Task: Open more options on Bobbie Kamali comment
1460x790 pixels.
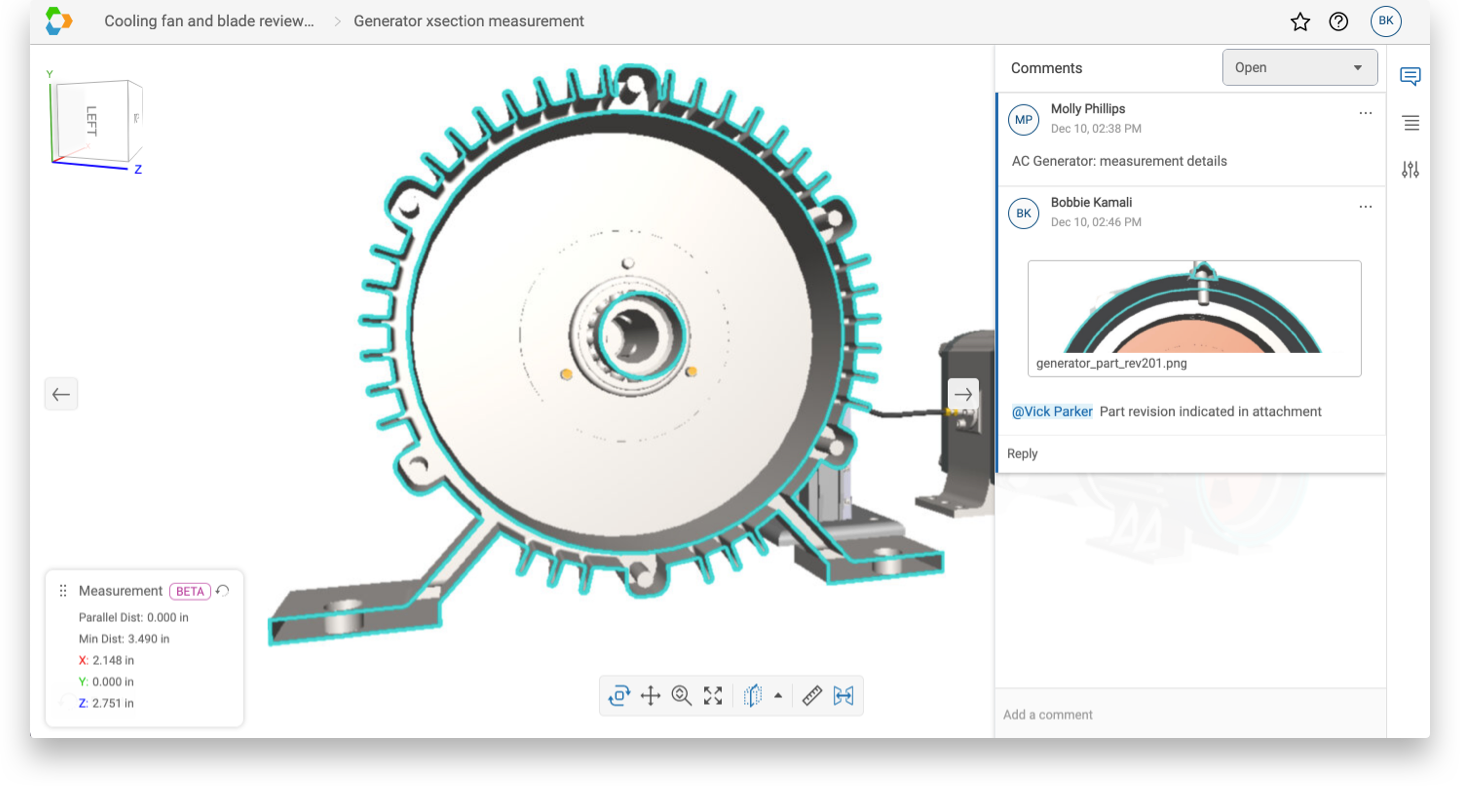Action: [1366, 207]
